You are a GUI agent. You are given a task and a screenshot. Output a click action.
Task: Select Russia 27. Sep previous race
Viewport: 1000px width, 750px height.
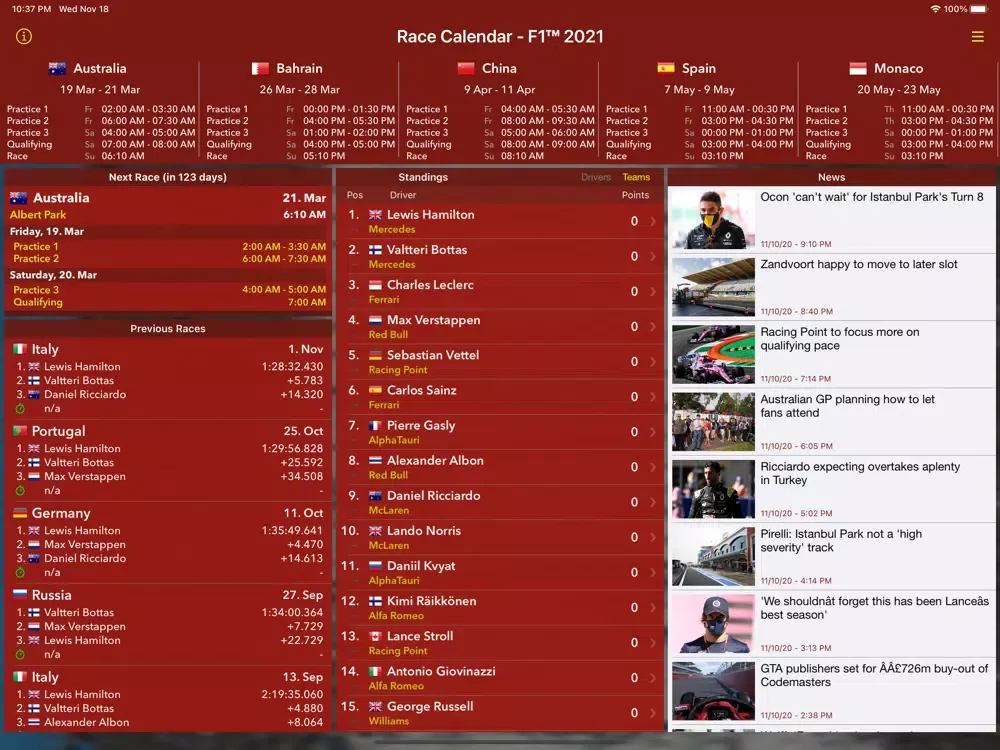coord(168,624)
